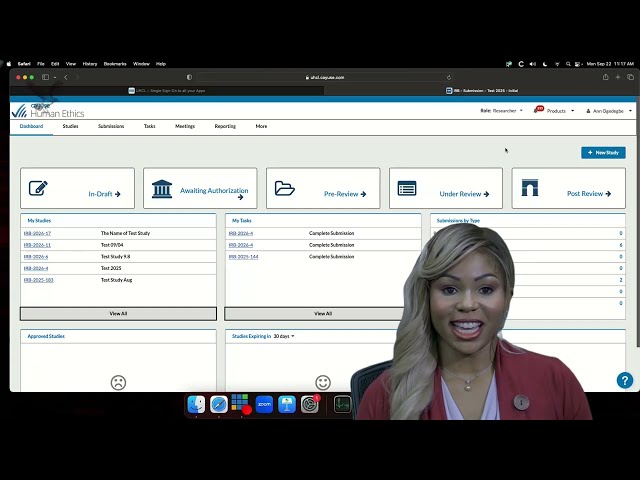Toggle the Focus moon icon in the menu bar
This screenshot has height=480, width=640.
click(x=545, y=64)
